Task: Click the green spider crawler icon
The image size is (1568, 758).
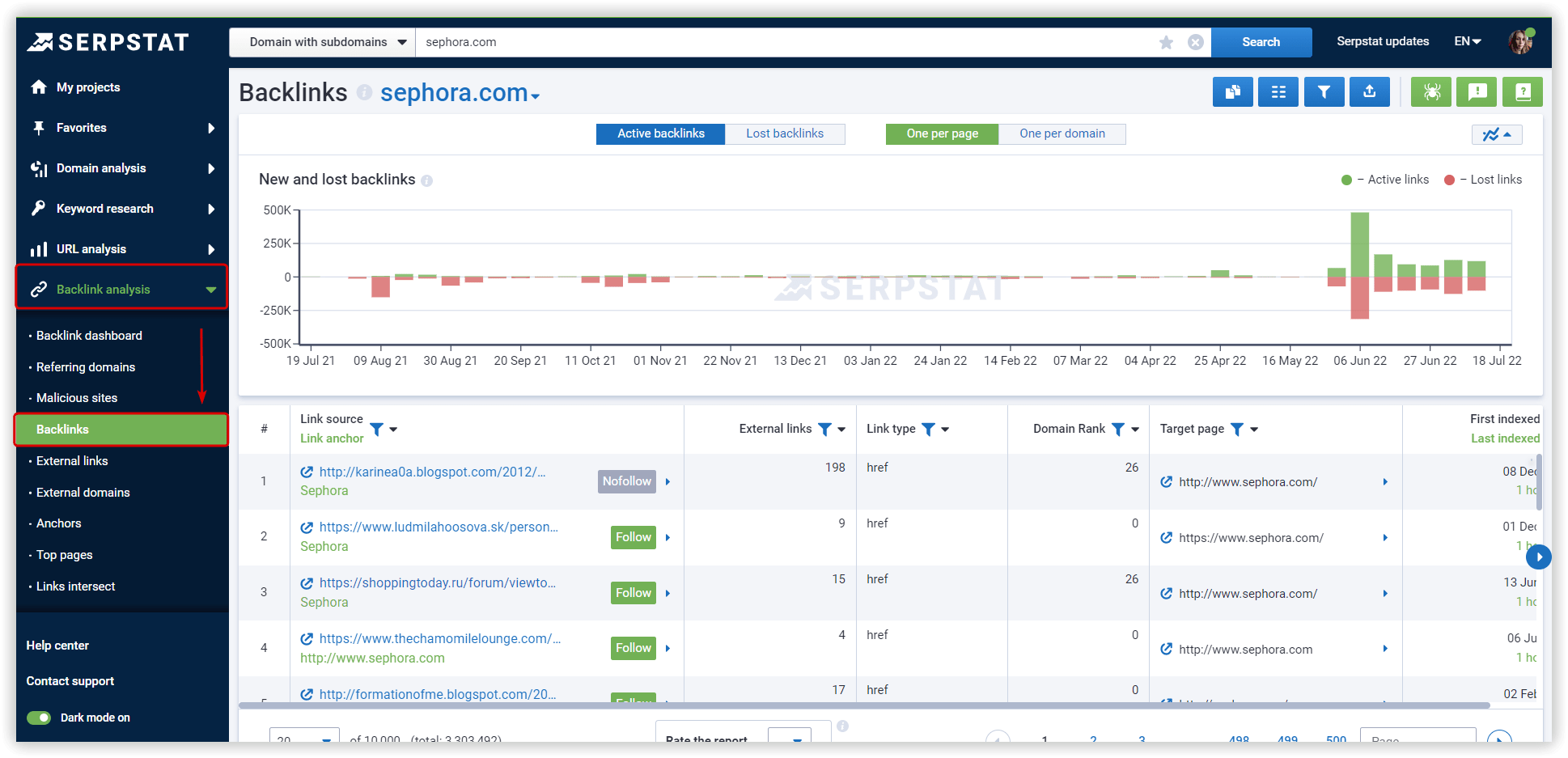Action: pyautogui.click(x=1430, y=91)
